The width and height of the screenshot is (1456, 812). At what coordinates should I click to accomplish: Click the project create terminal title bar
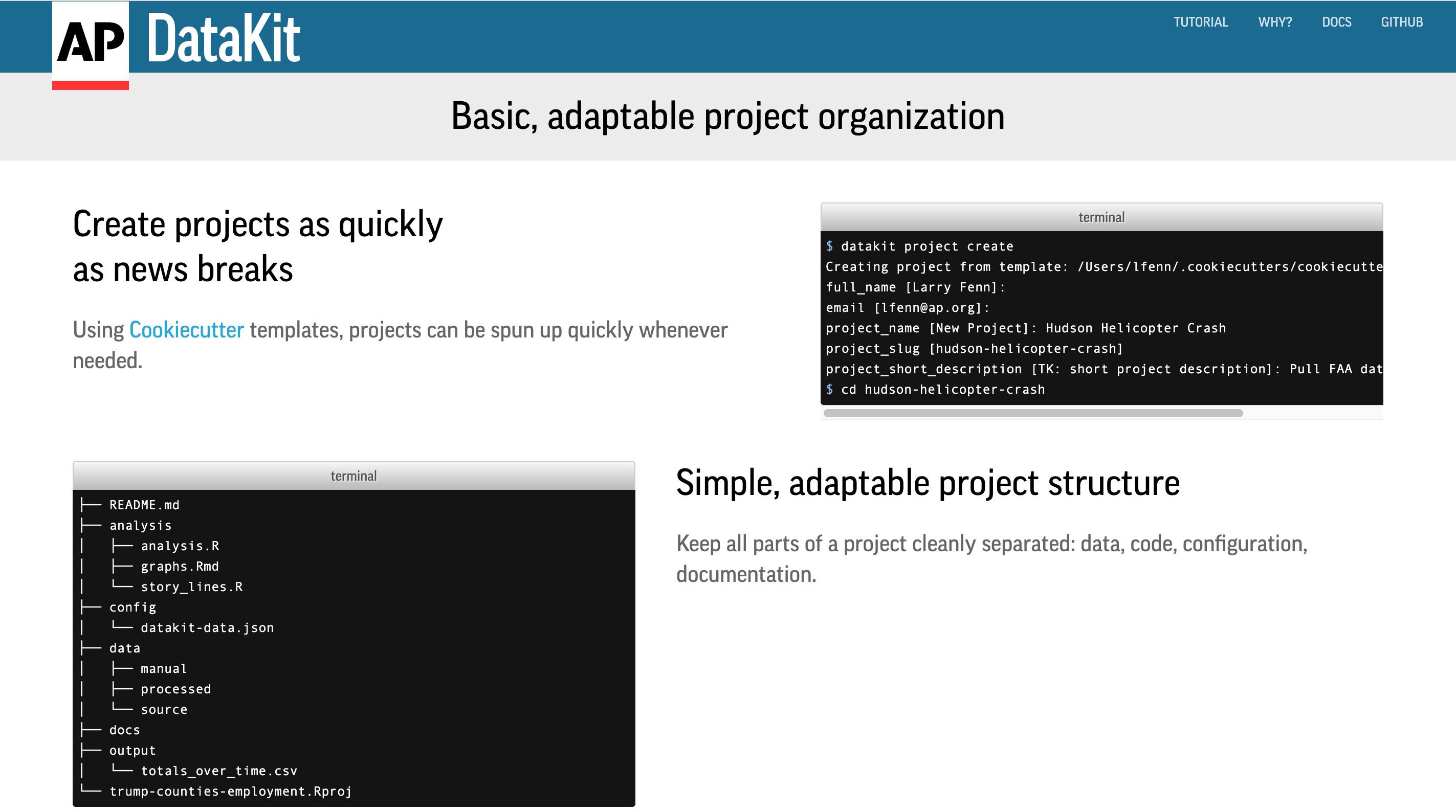1101,217
